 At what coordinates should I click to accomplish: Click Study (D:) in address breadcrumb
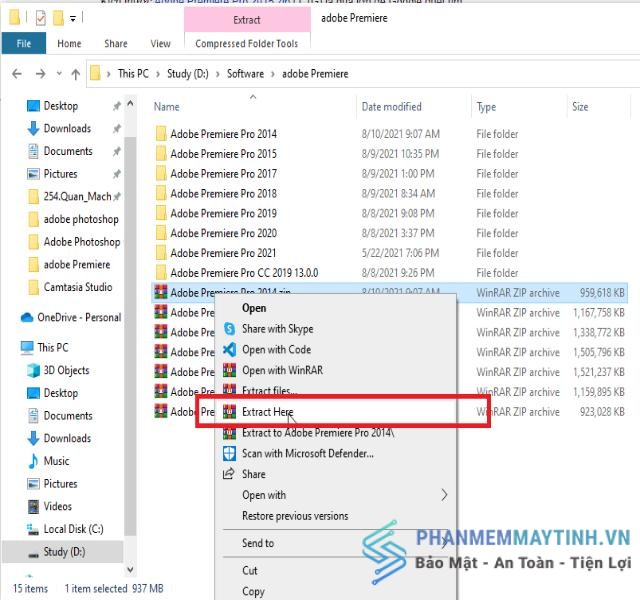click(187, 74)
